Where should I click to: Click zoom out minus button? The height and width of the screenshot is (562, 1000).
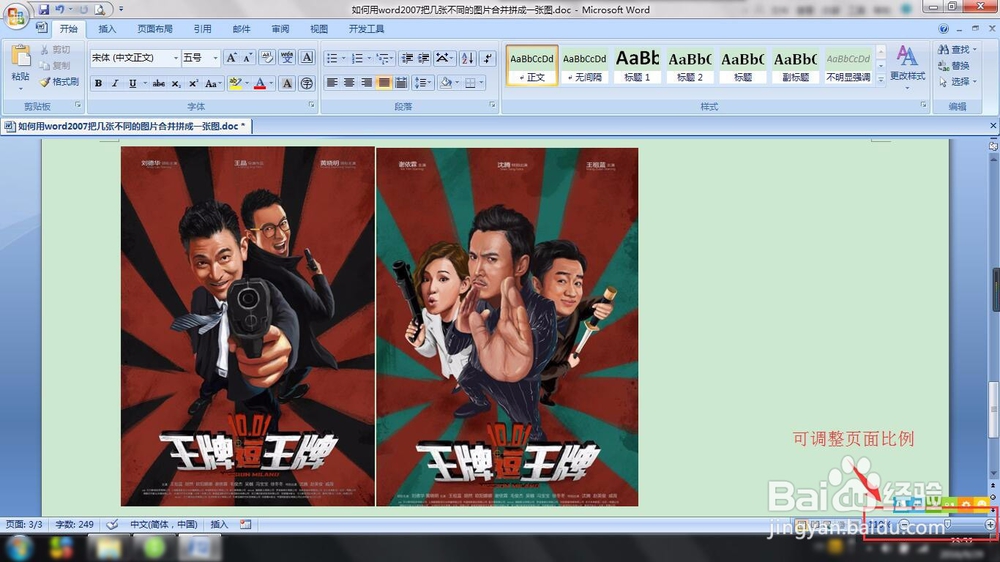[x=904, y=524]
